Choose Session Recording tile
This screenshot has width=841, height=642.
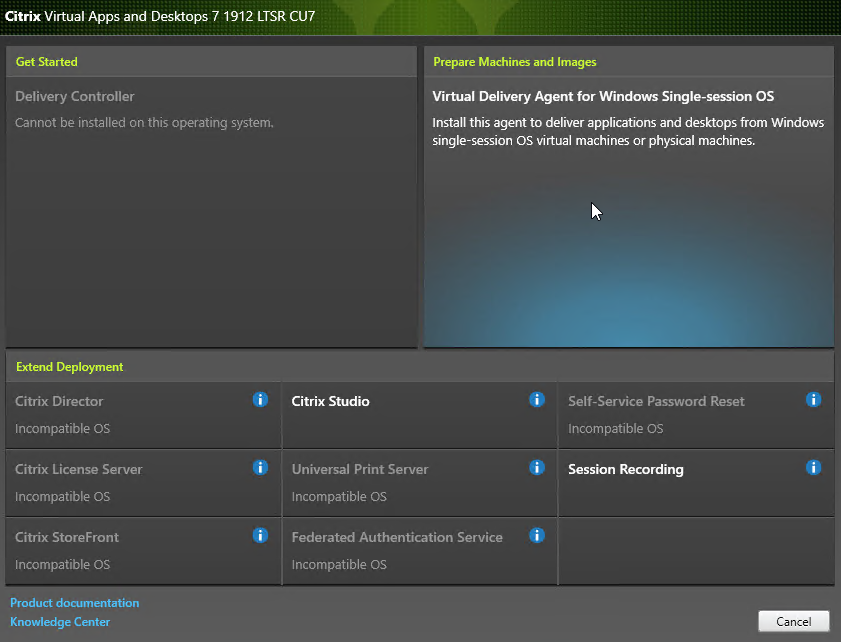click(x=696, y=483)
